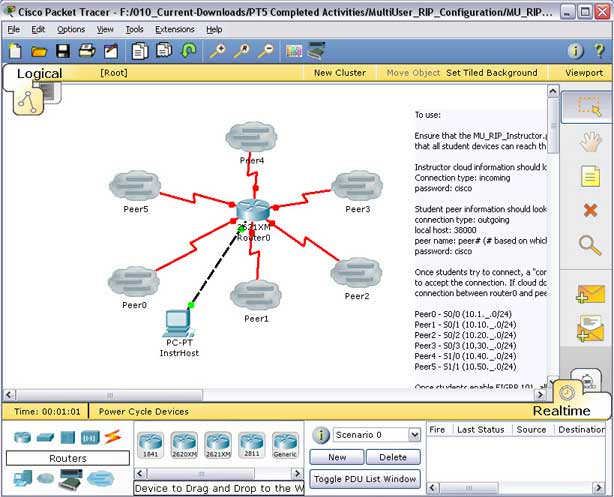Expand the Scenario 0 dropdown
The height and width of the screenshot is (497, 614).
tap(414, 435)
